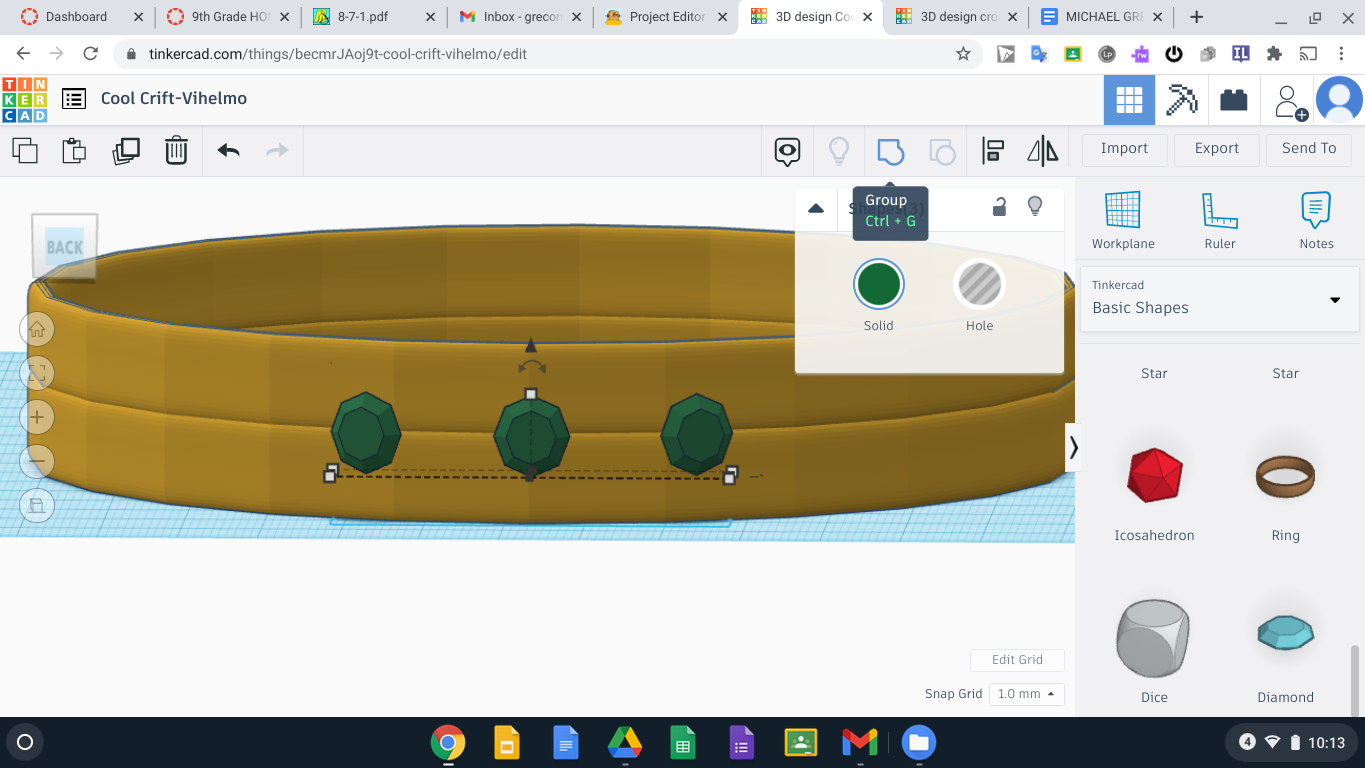Select the Mirror/Flip tool
This screenshot has width=1365, height=768.
(1041, 150)
